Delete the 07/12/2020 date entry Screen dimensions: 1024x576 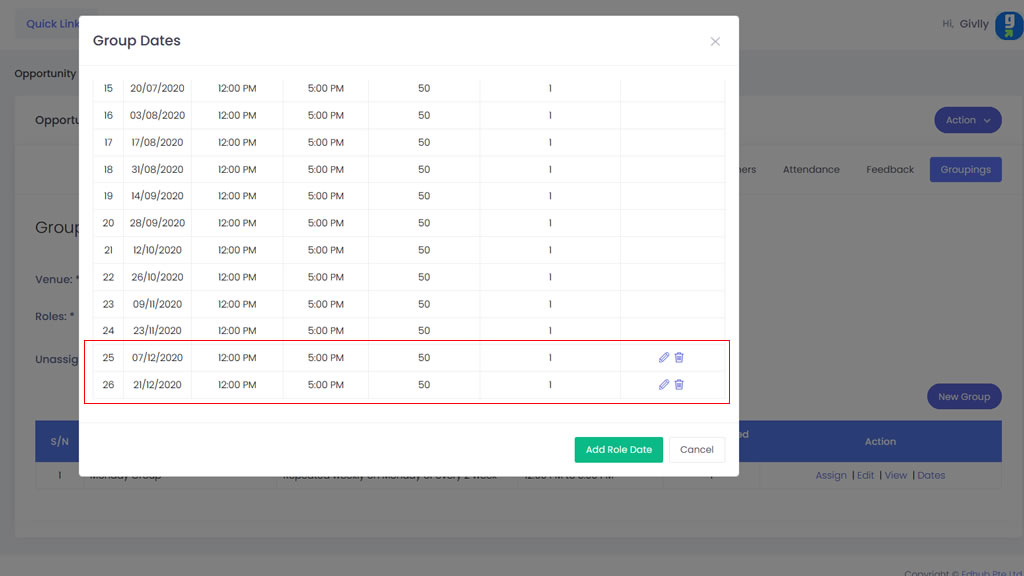tap(679, 358)
